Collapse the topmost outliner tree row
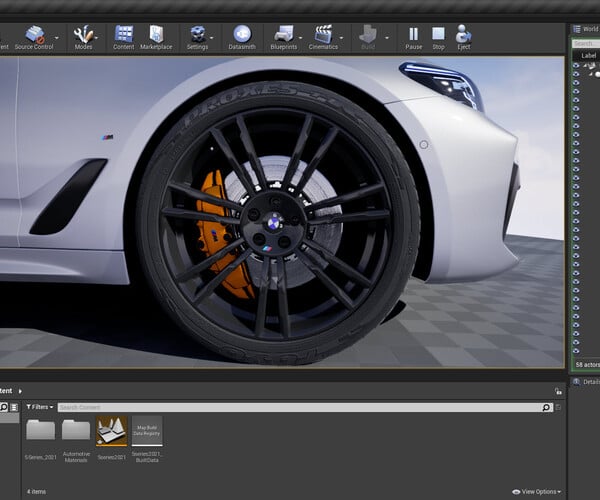This screenshot has height=500, width=600. pyautogui.click(x=585, y=65)
